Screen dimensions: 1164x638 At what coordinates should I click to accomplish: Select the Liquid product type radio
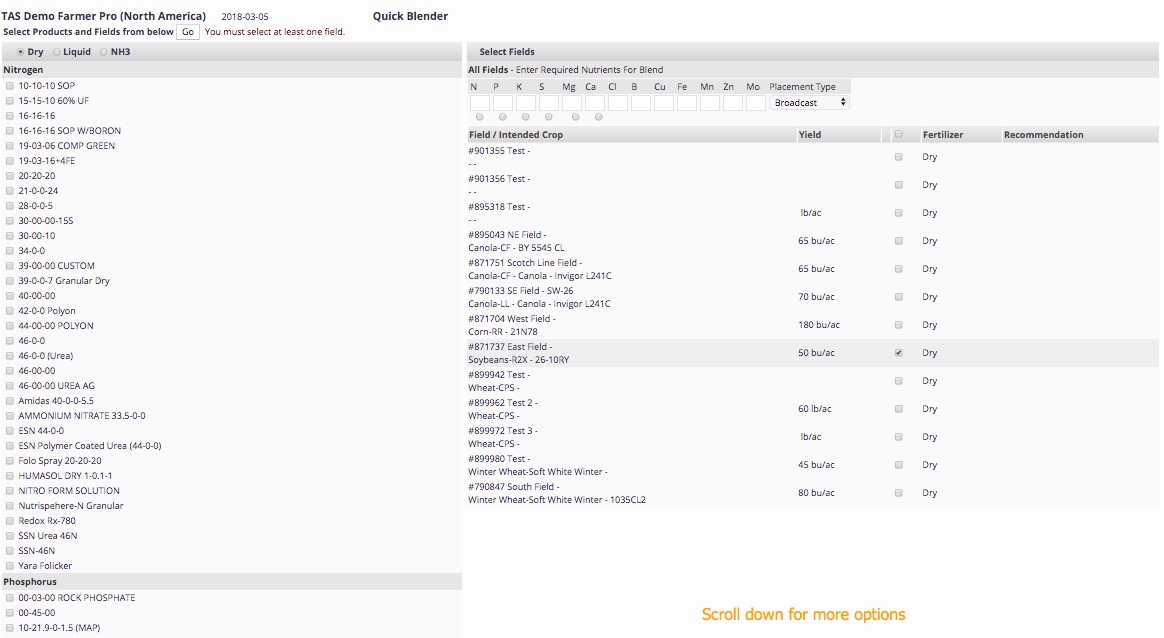click(x=56, y=52)
